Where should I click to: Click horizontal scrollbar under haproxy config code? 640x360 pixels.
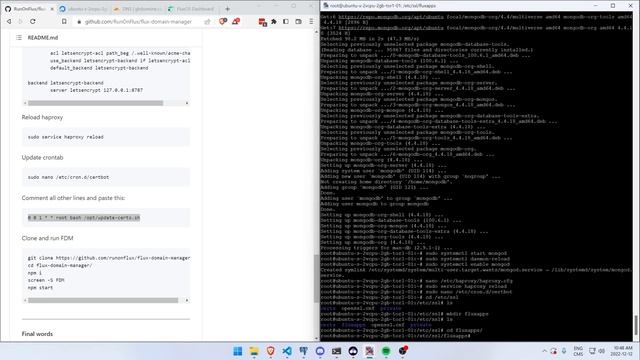coord(96,103)
